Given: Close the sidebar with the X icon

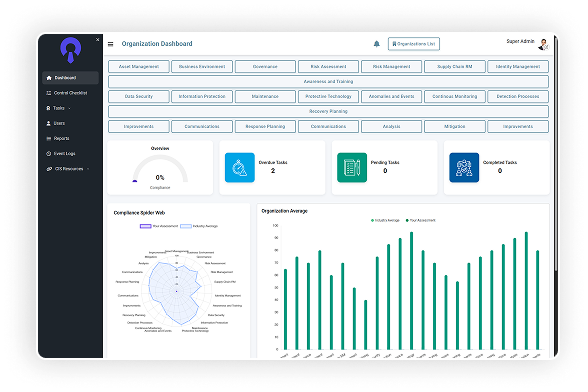Looking at the screenshot, I should (98, 39).
